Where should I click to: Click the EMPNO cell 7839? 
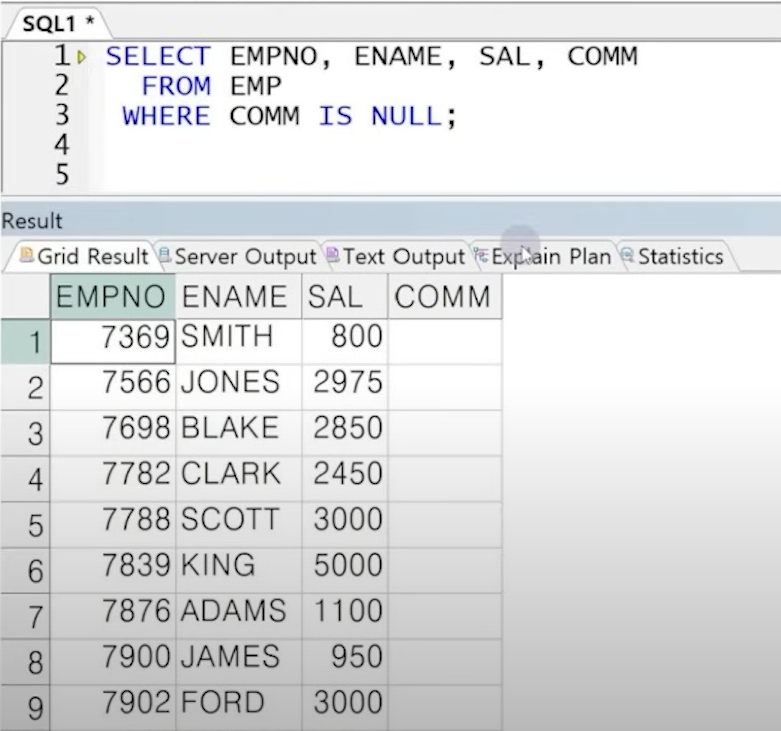pos(113,571)
